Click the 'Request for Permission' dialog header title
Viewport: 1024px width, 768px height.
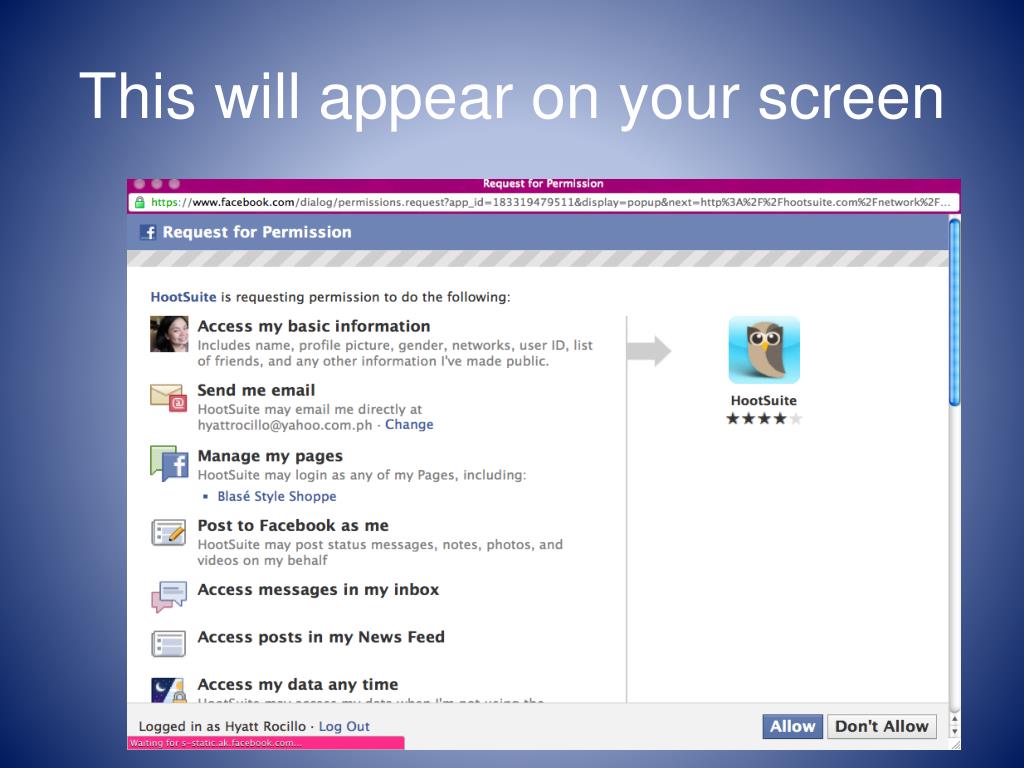tap(257, 232)
